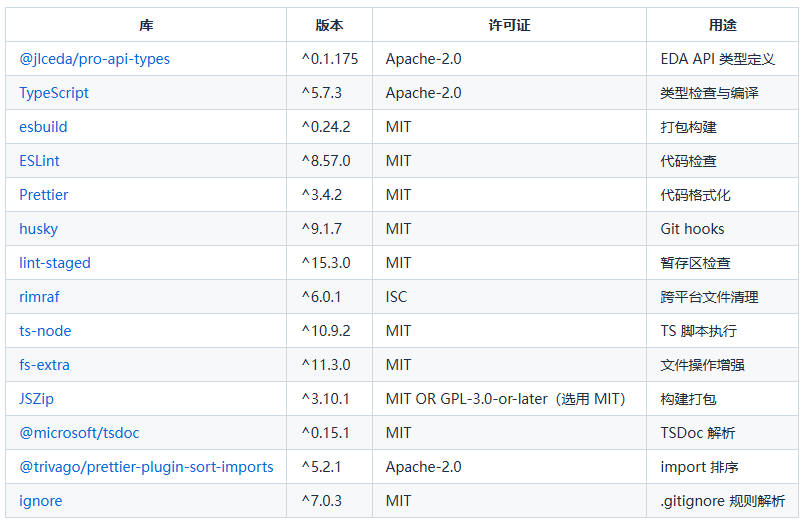Select version ^7.0.3 cell
Image resolution: width=803 pixels, height=520 pixels.
(x=329, y=501)
